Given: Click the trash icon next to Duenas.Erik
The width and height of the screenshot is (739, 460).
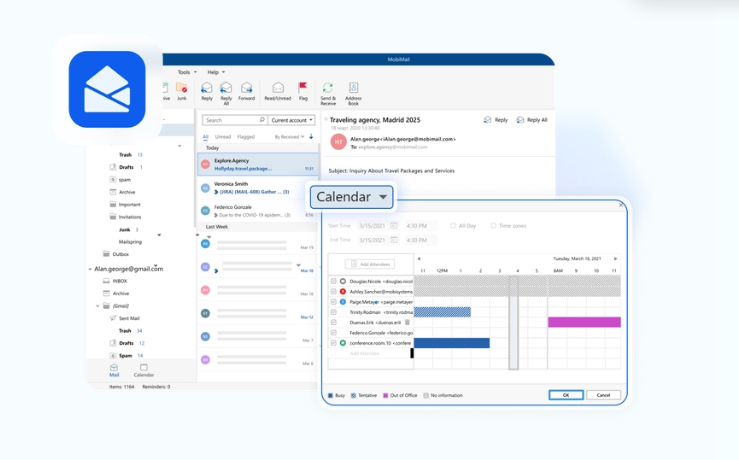Looking at the screenshot, I should click(408, 322).
